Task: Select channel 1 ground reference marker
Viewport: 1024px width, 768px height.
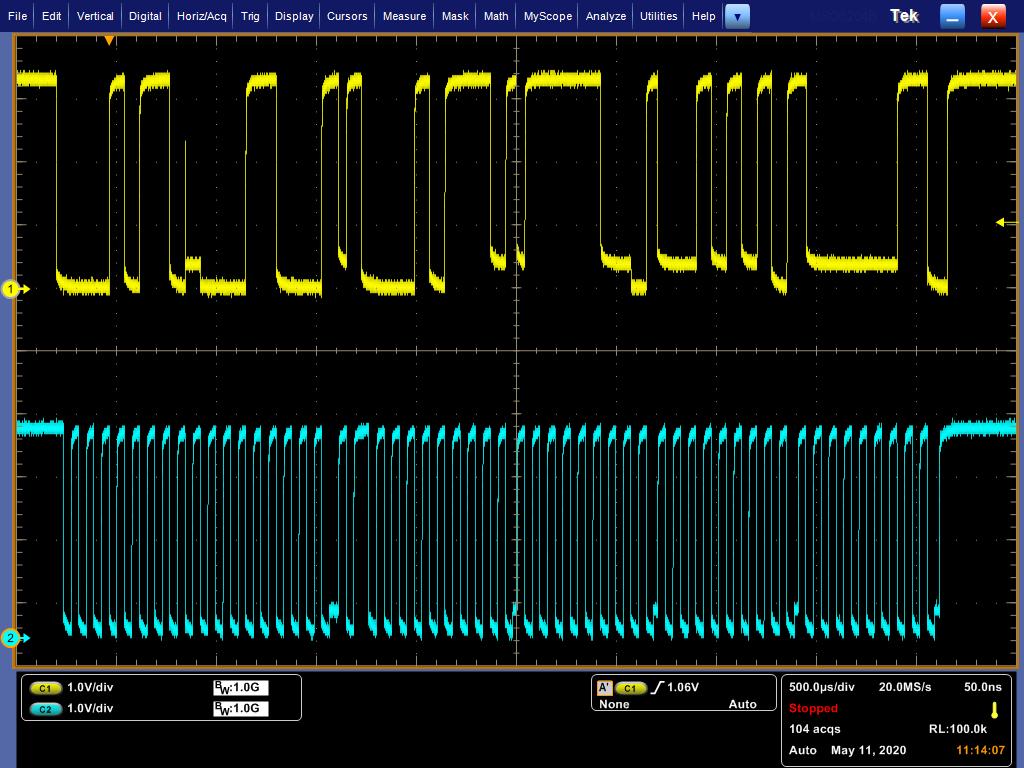Action: pos(14,289)
